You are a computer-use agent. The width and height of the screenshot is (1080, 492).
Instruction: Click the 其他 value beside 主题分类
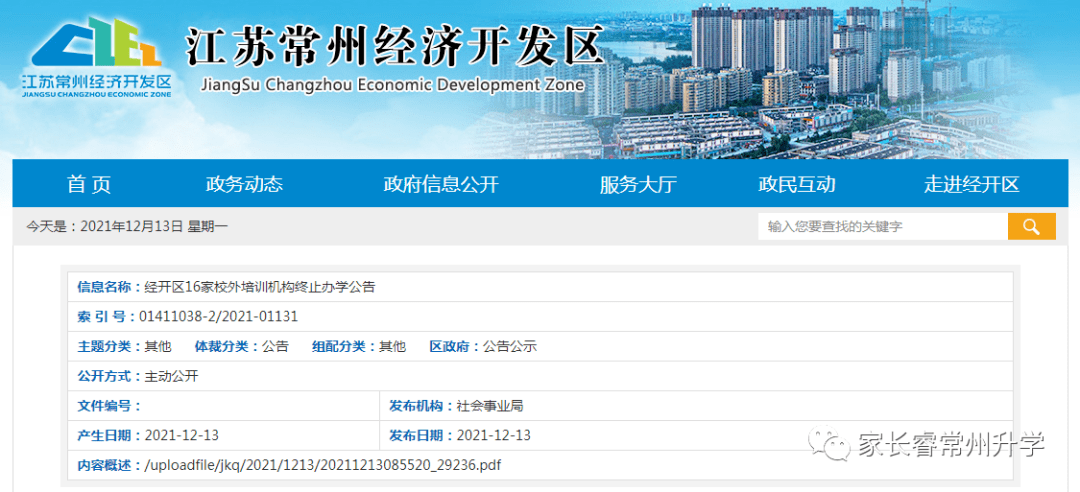click(x=158, y=347)
